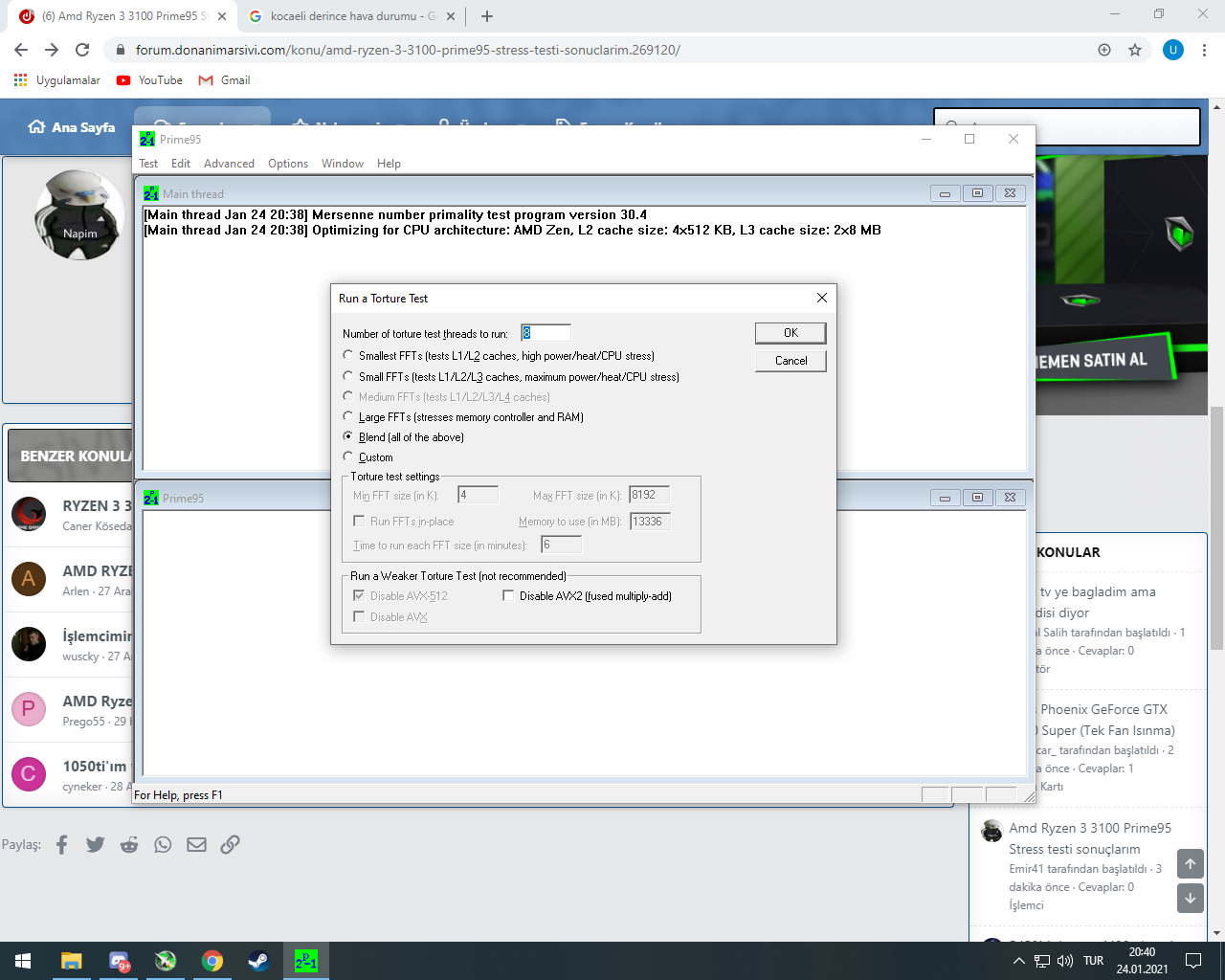Open the Options menu in Prime95
This screenshot has height=980, width=1225.
288,164
